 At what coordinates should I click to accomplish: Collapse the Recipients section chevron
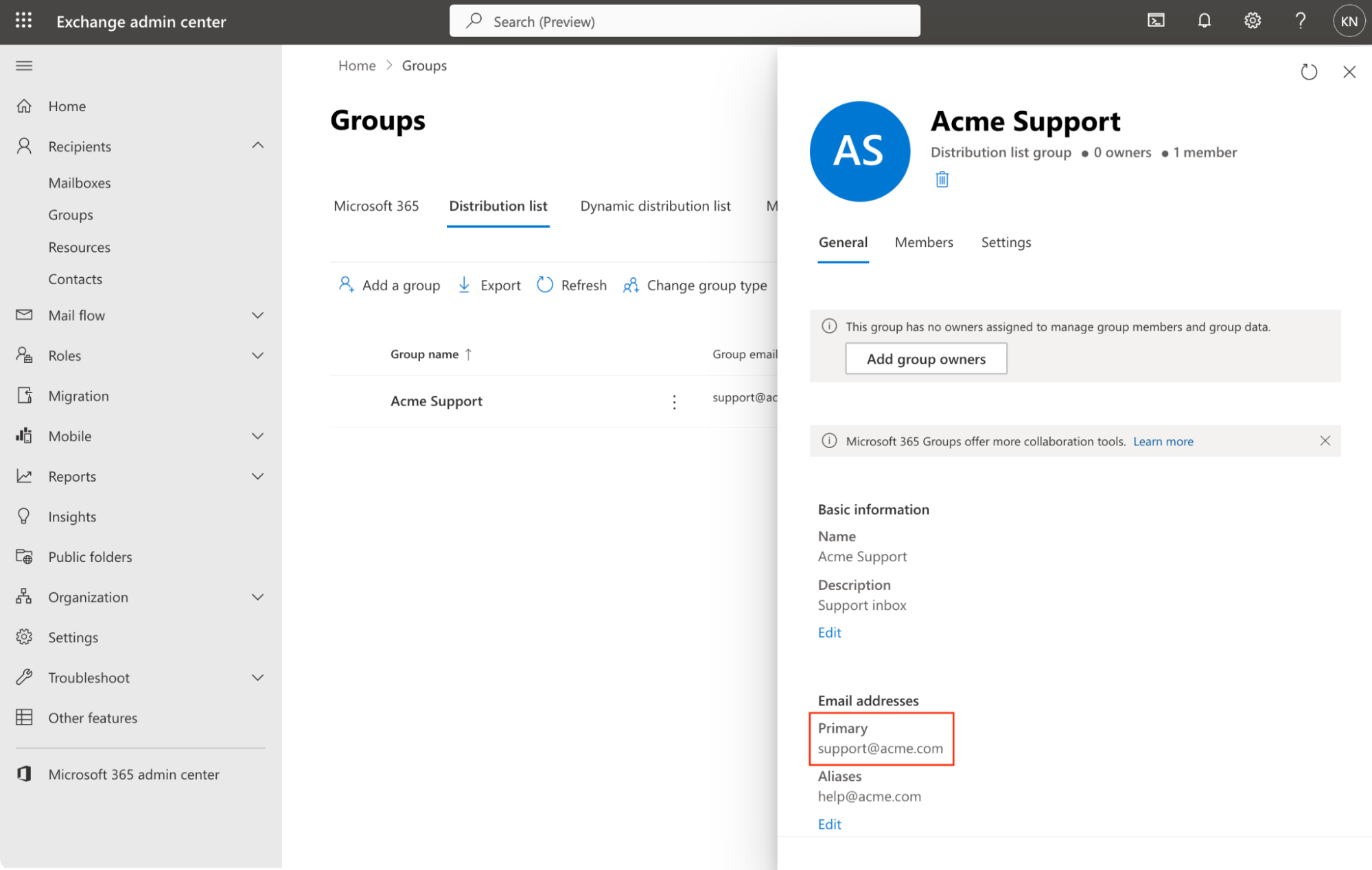point(257,145)
